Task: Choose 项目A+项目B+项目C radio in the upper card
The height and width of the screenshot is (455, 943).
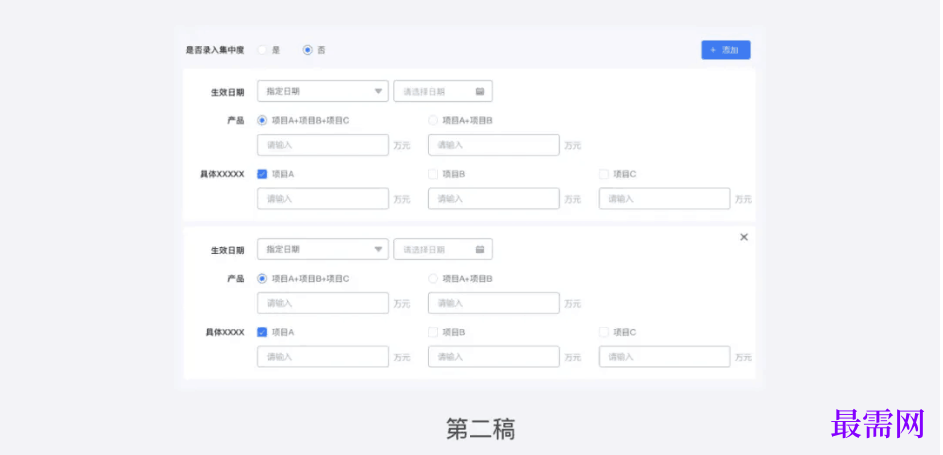Action: pyautogui.click(x=262, y=120)
